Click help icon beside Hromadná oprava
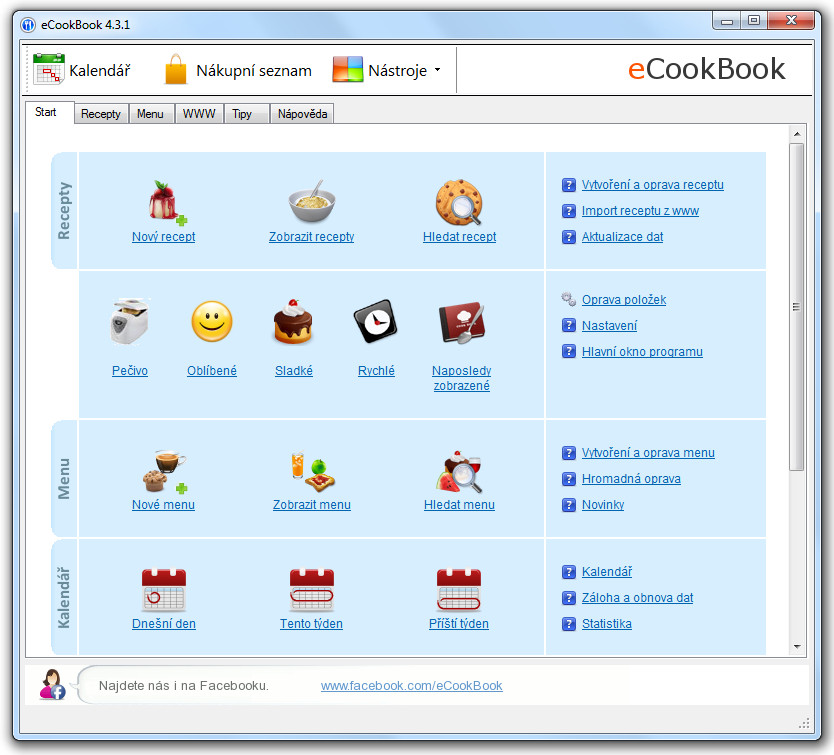Viewport: 834px width, 755px height. (569, 479)
